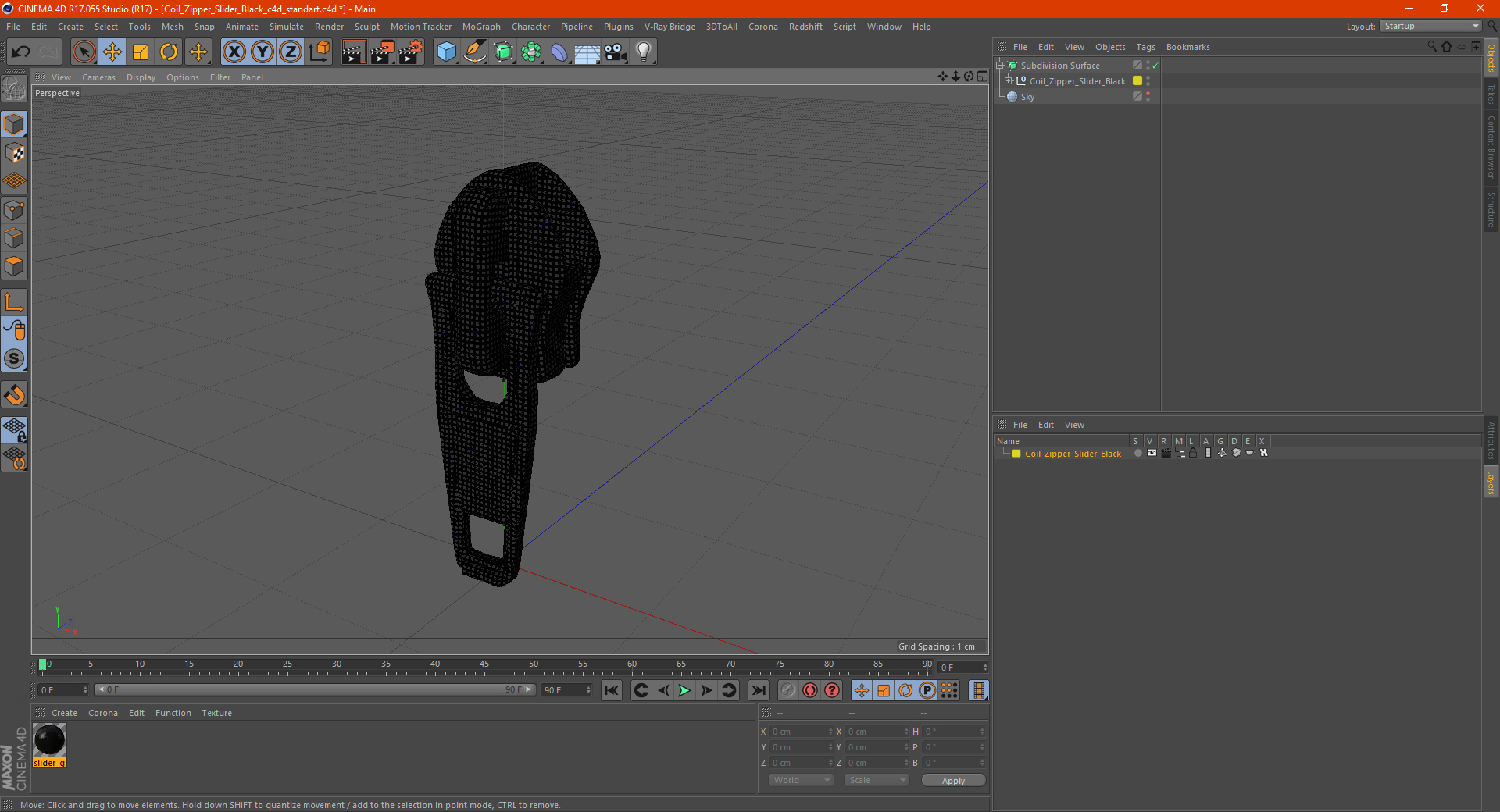Open the Object Manager Bookmarks menu

coord(1187,47)
